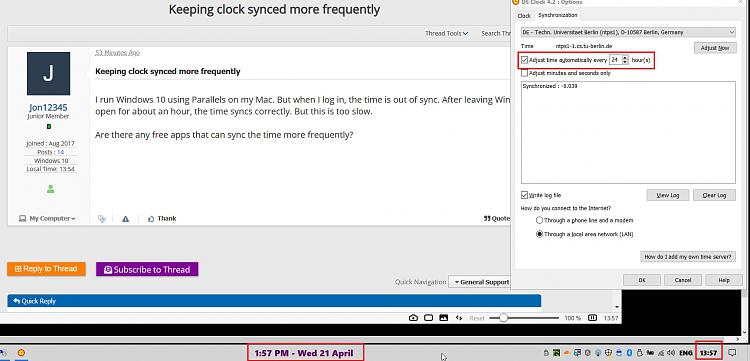Click the Thank button under post

point(162,219)
